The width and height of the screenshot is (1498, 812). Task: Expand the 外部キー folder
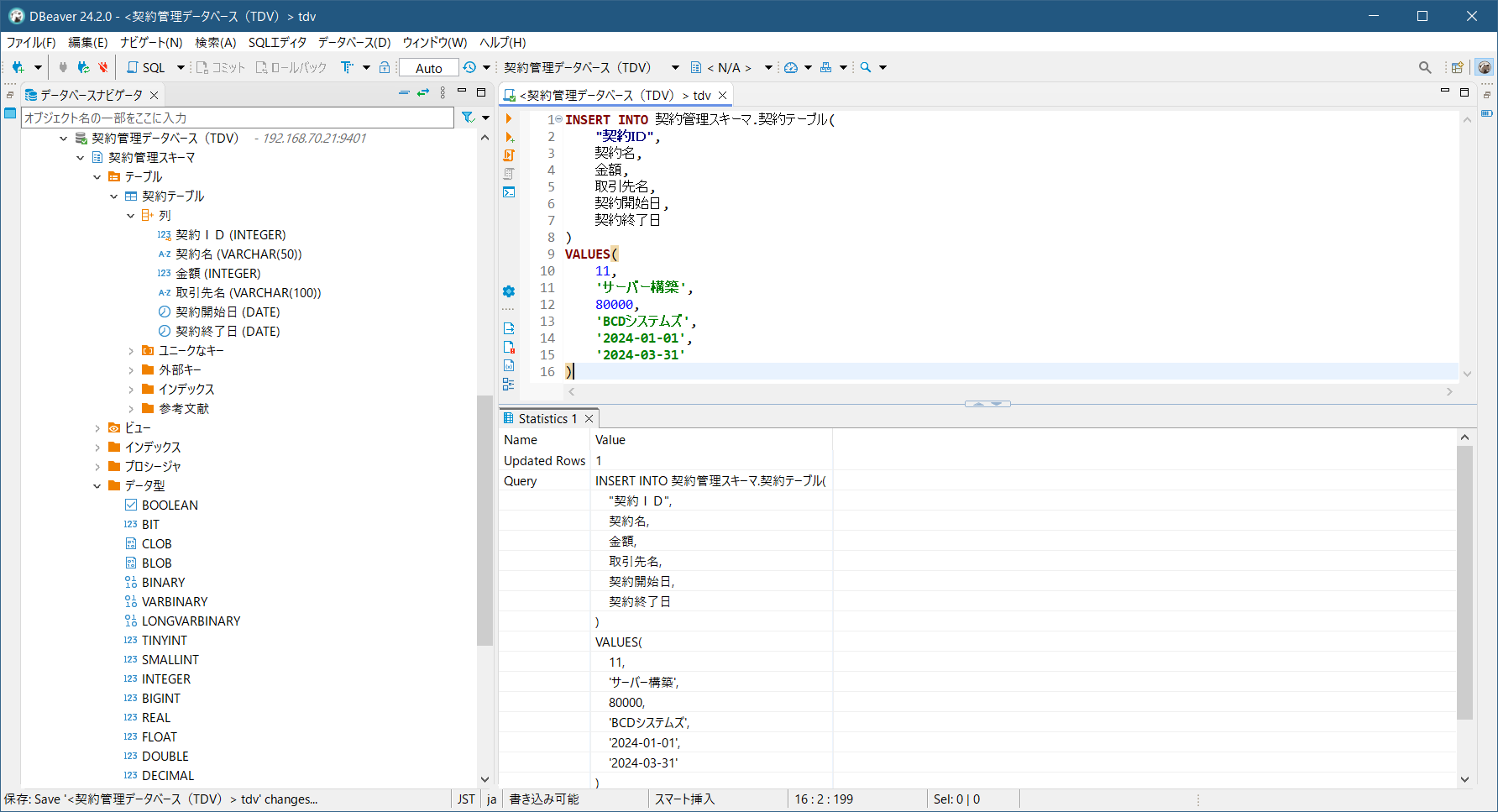(131, 369)
